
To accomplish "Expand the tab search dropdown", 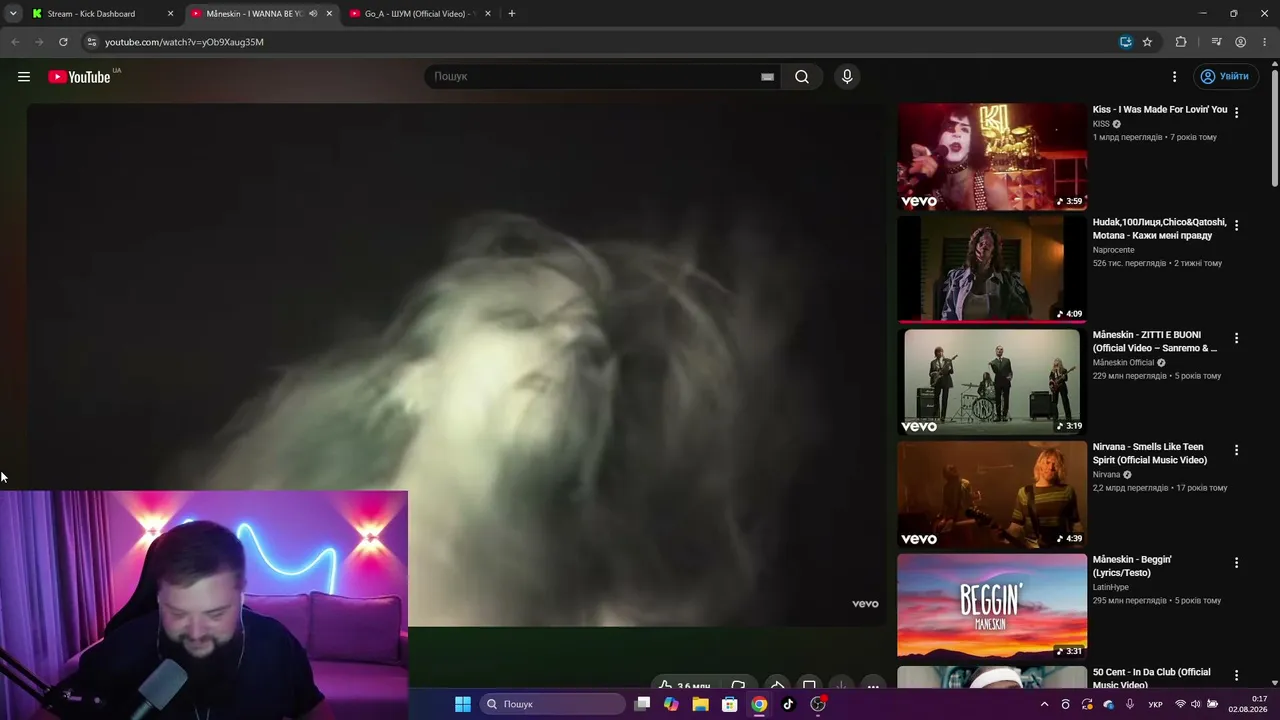I will point(13,14).
